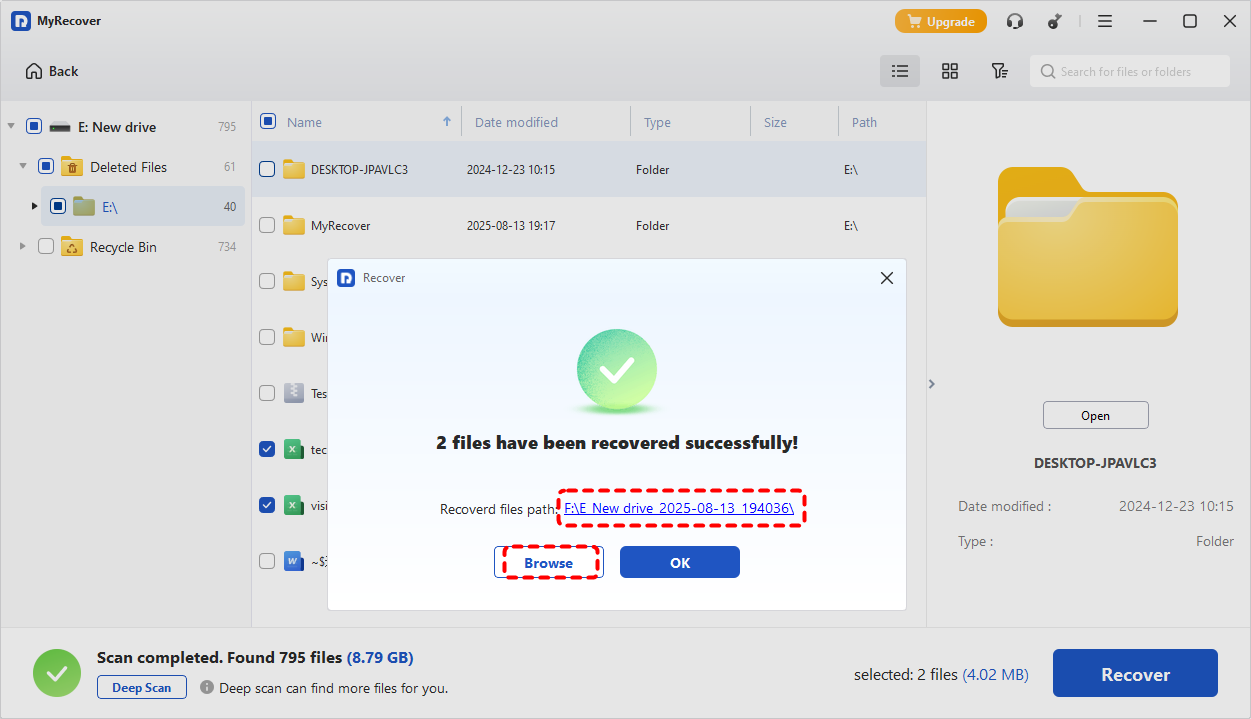Check the DESKTOP-JPAVLC3 folder checkbox

pos(267,169)
